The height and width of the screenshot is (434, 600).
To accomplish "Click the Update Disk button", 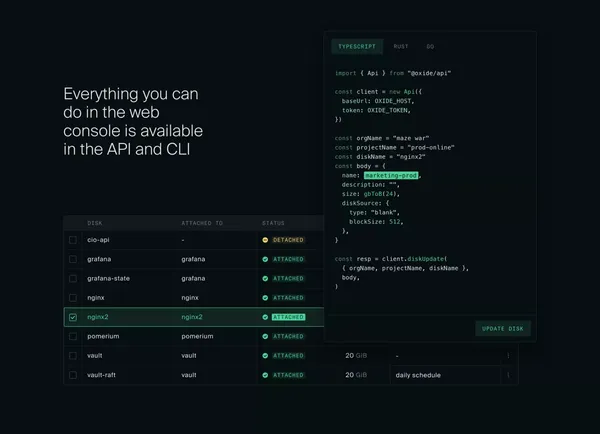I will (x=503, y=328).
